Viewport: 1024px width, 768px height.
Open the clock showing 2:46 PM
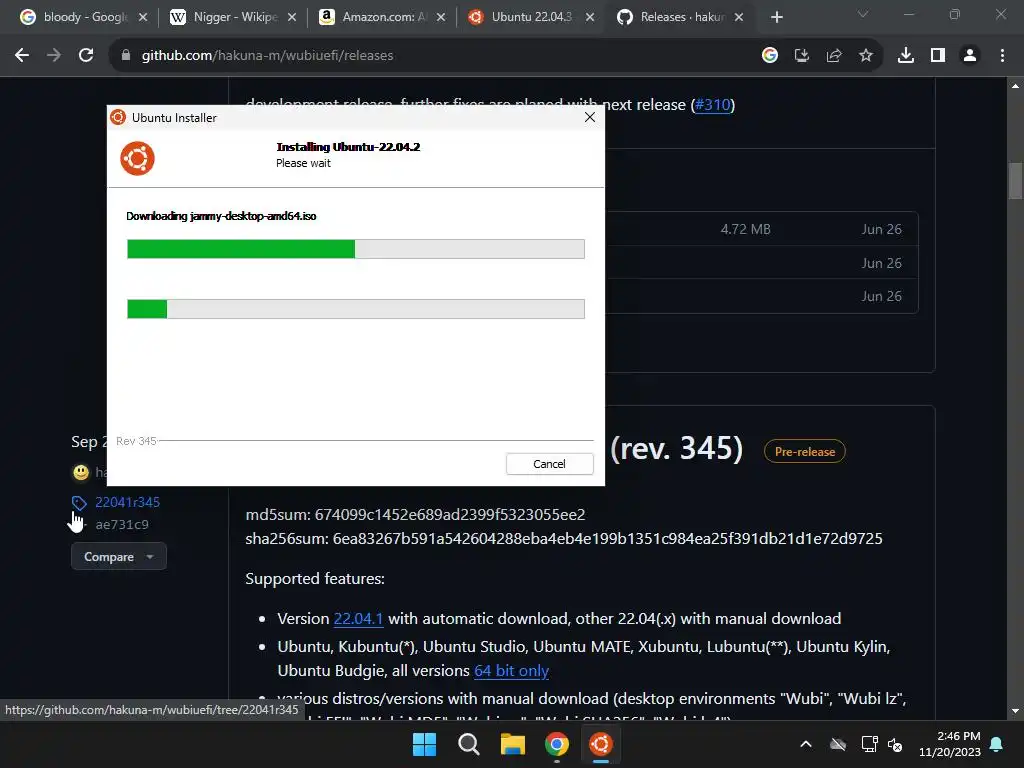click(x=950, y=744)
